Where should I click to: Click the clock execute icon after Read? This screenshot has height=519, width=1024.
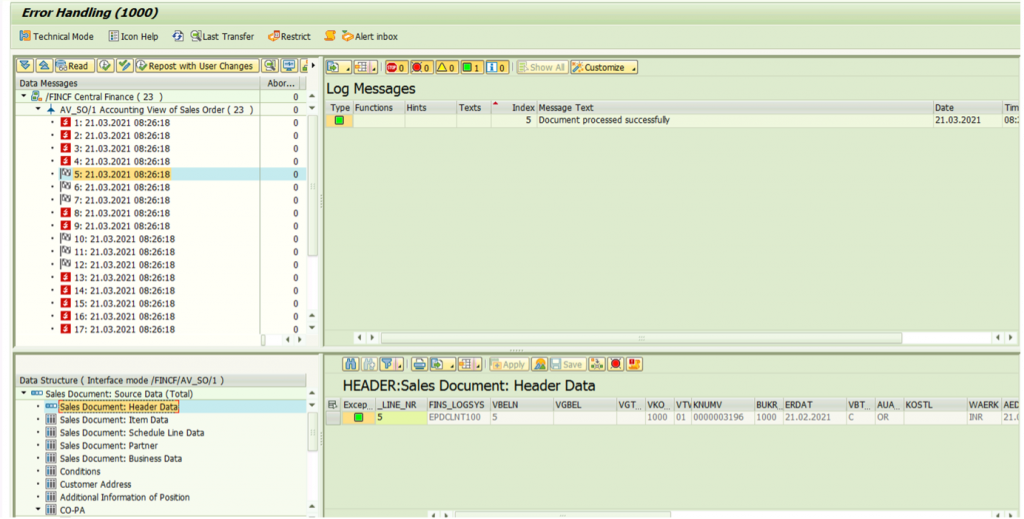(105, 66)
